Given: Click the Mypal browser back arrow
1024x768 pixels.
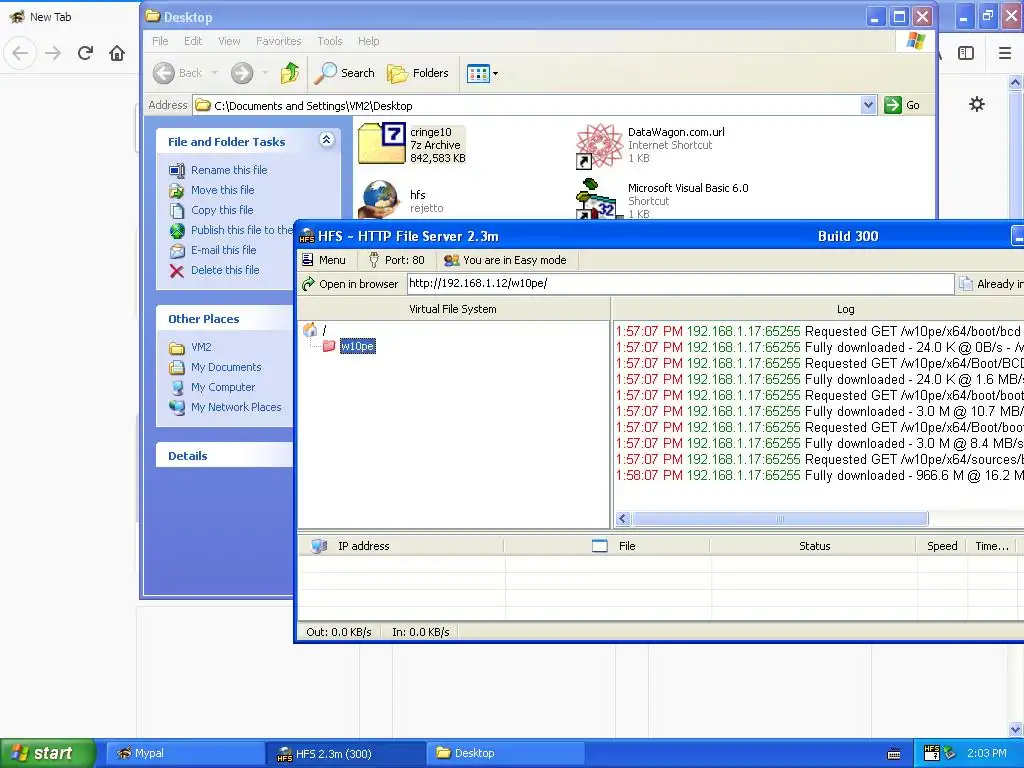Looking at the screenshot, I should click(20, 53).
